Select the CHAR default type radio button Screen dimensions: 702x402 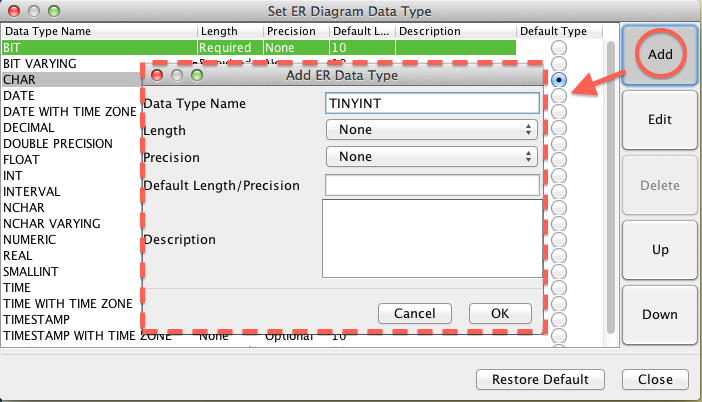click(x=559, y=79)
